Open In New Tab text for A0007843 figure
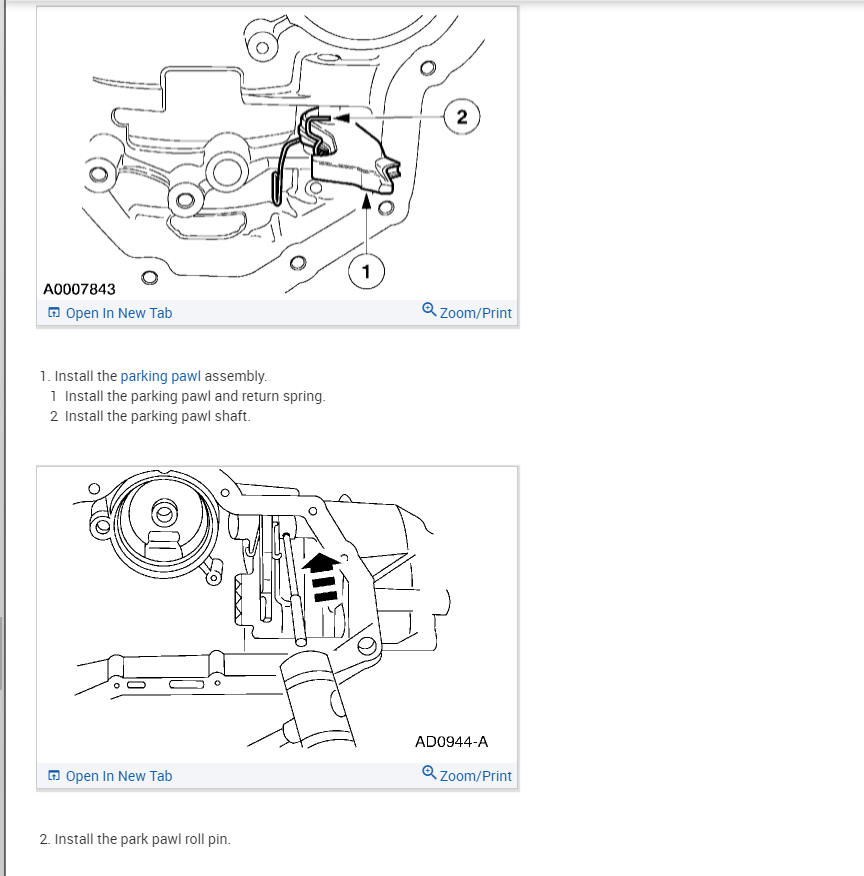 [x=119, y=313]
